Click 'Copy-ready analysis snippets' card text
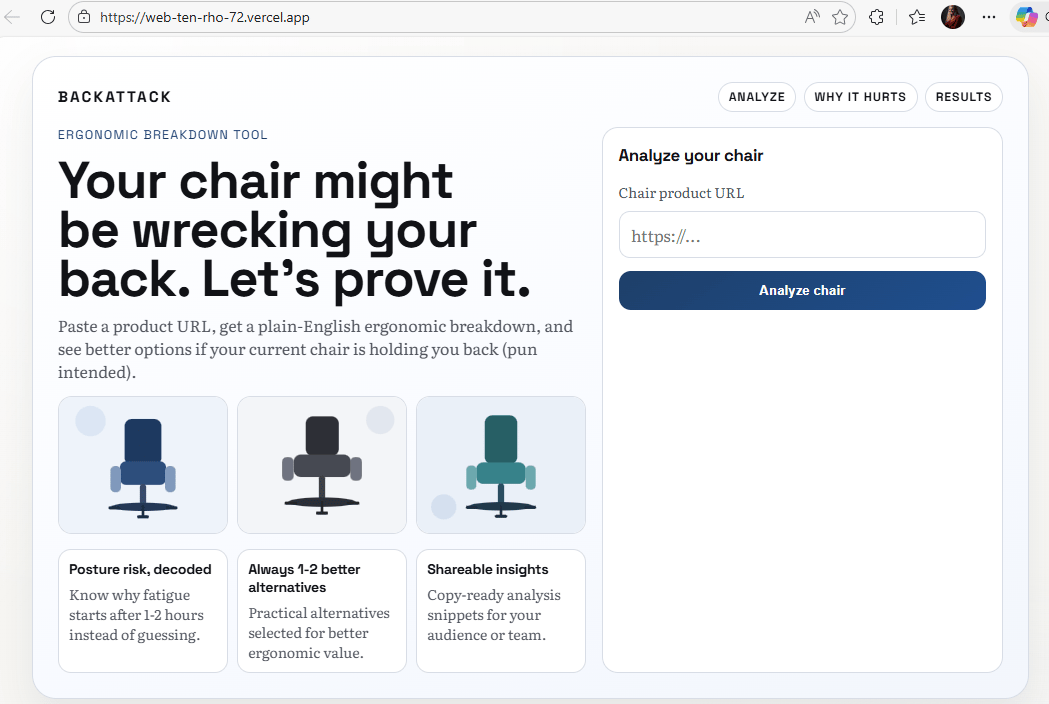 click(x=494, y=615)
